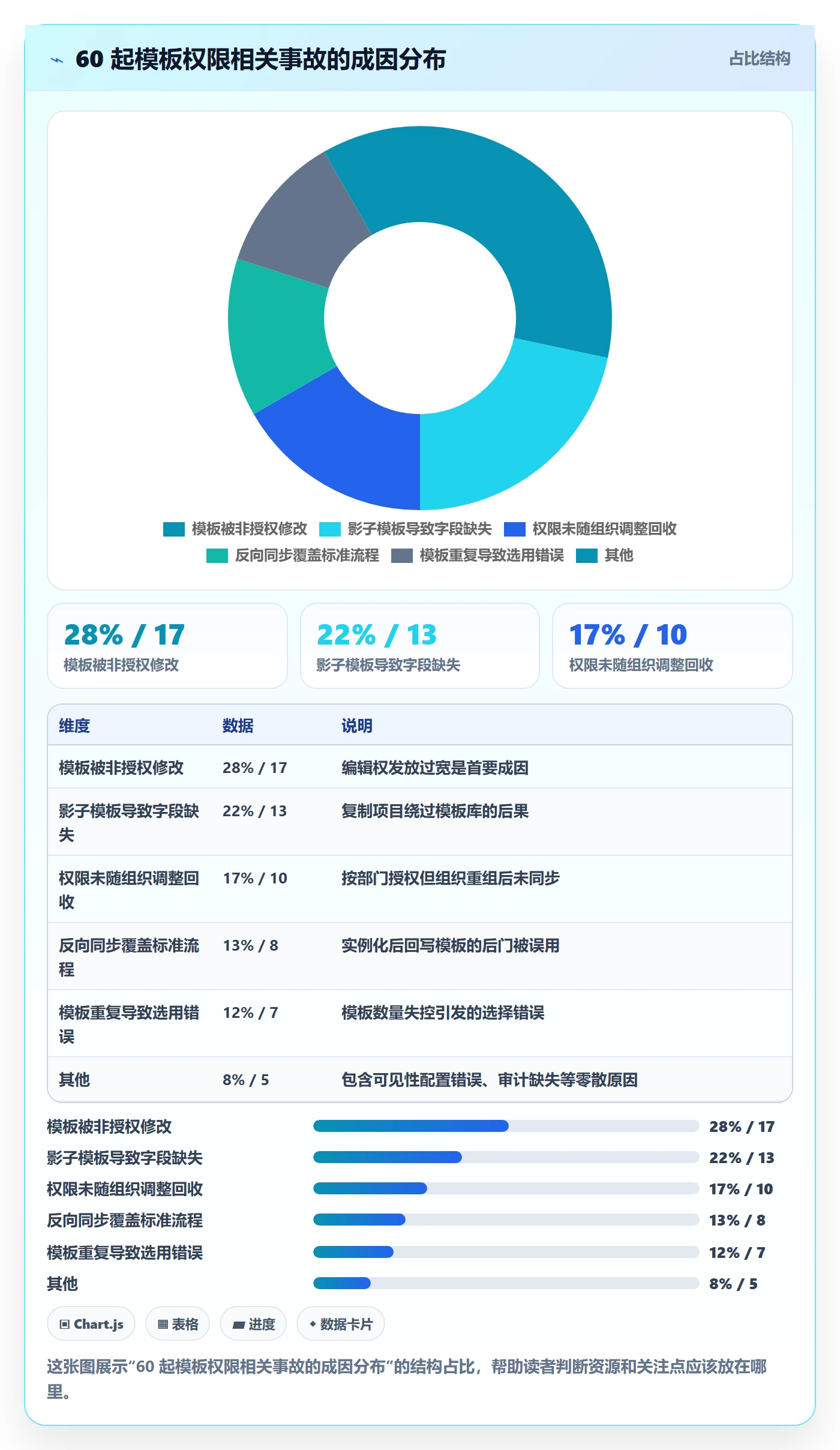Select the Chart.js chip
The height and width of the screenshot is (1450, 840).
click(91, 1323)
